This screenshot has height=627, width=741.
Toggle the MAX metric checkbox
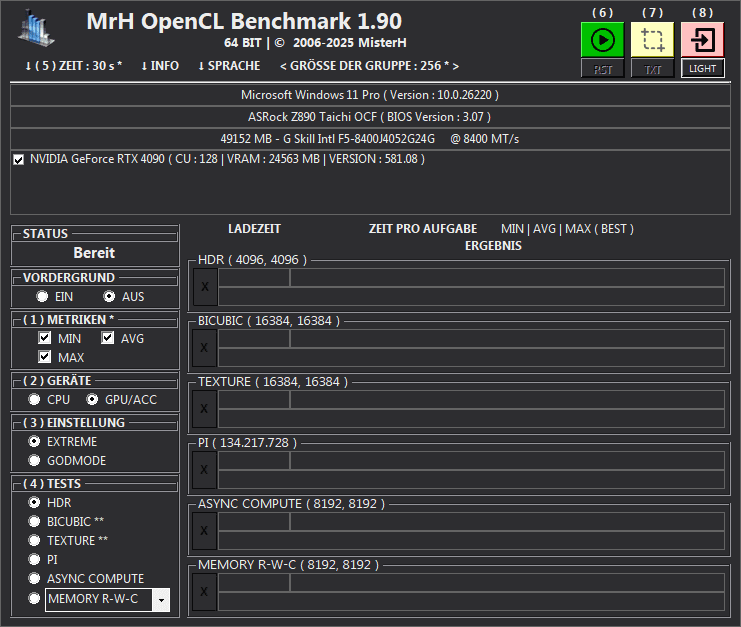(45, 357)
